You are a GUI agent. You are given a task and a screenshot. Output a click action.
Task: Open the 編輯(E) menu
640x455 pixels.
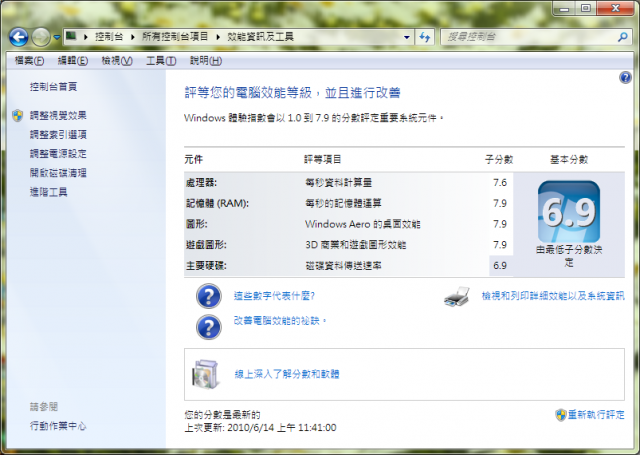(72, 61)
